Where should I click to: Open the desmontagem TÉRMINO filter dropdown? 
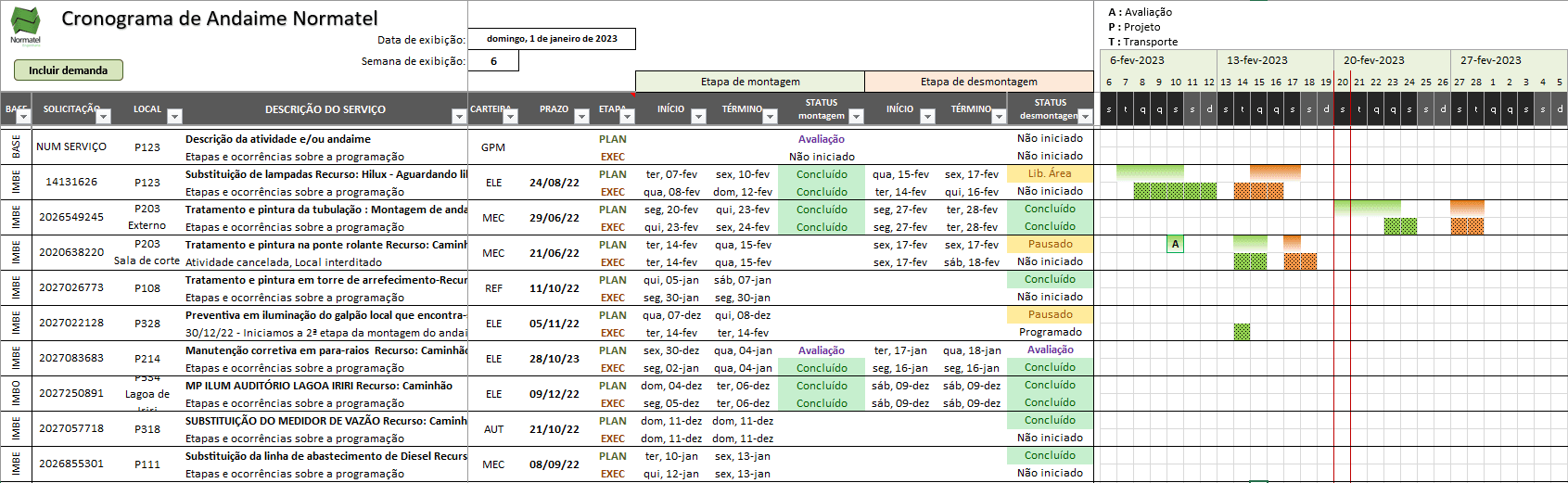pos(998,116)
